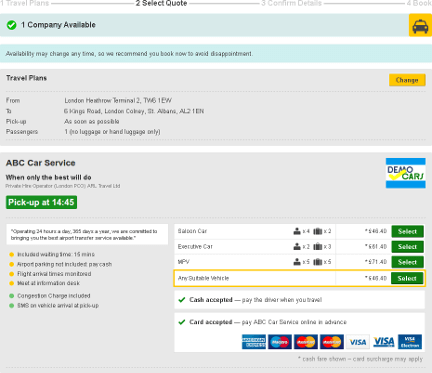Click the ABC Car Service heading
The width and height of the screenshot is (432, 373).
pyautogui.click(x=41, y=163)
